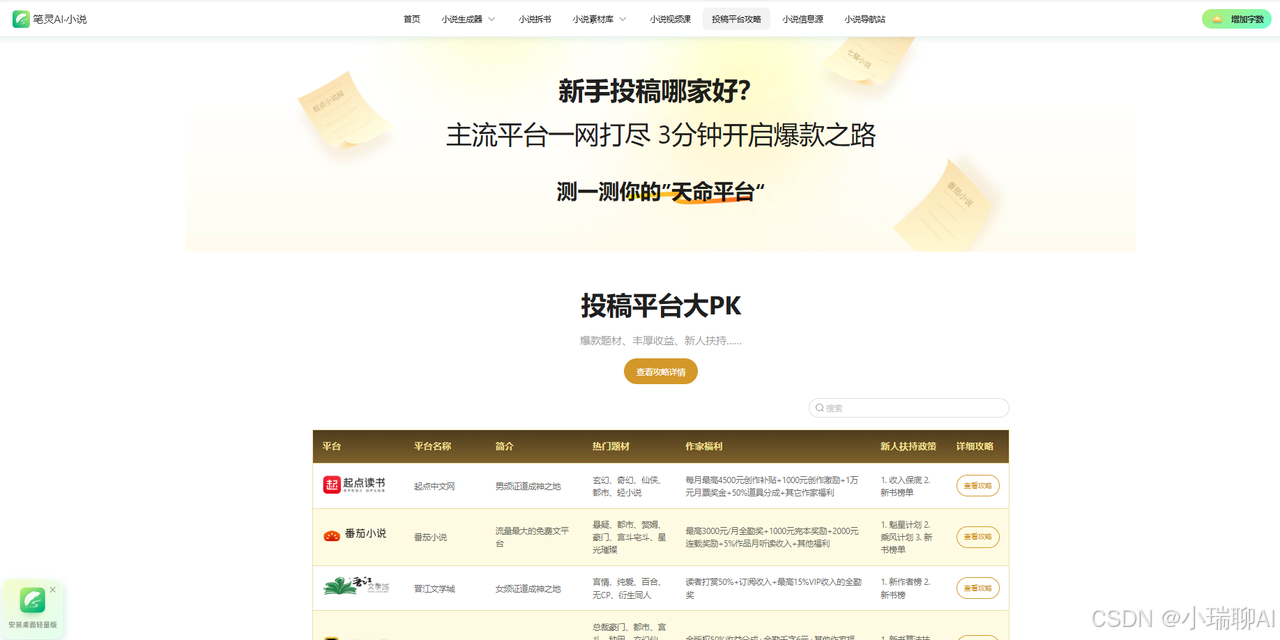The width and height of the screenshot is (1280, 640).
Task: Open 小说视频课 nav item
Action: pos(670,19)
